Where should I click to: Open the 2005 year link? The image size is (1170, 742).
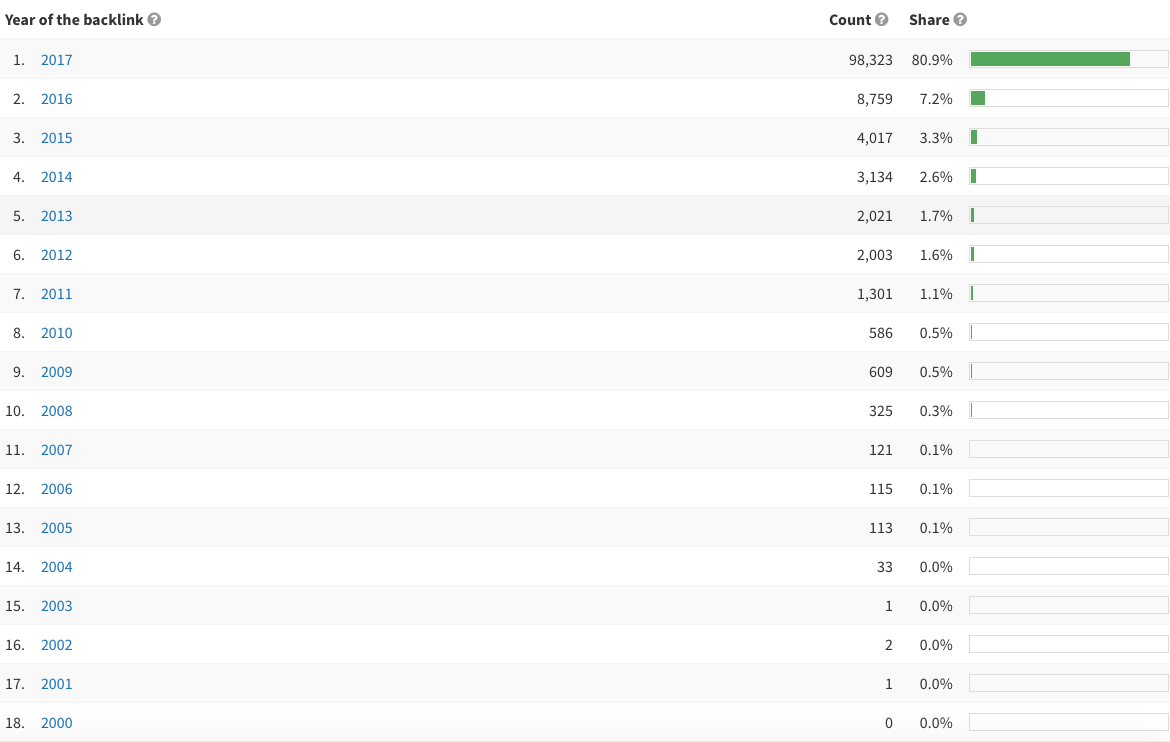pos(56,528)
